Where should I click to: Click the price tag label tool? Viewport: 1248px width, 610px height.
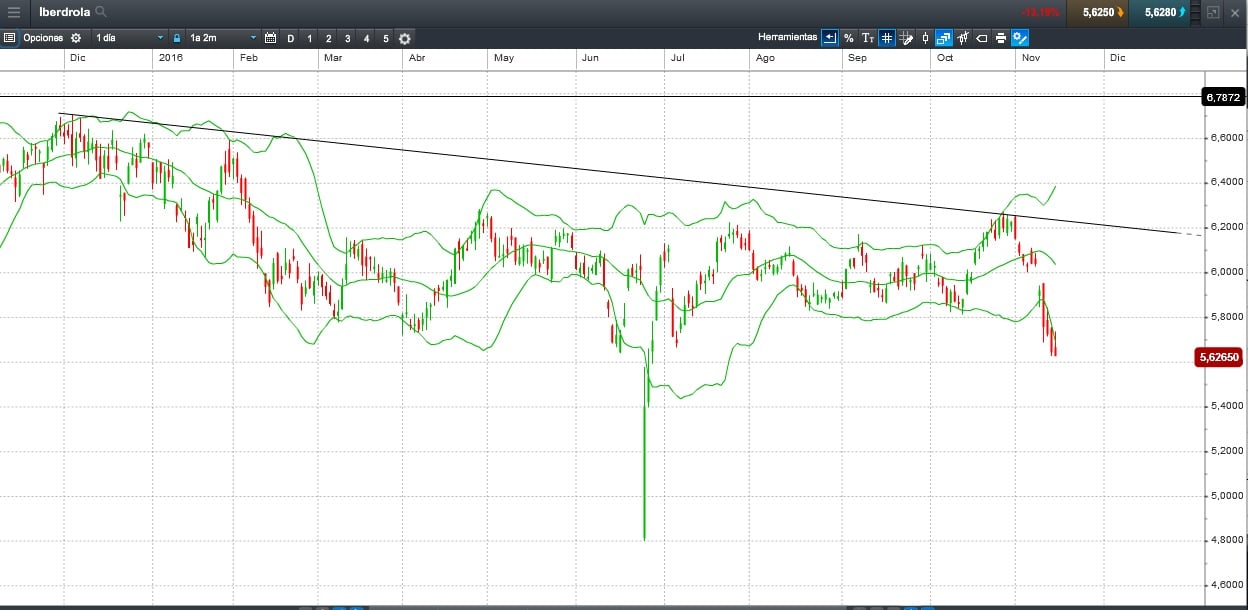(981, 38)
